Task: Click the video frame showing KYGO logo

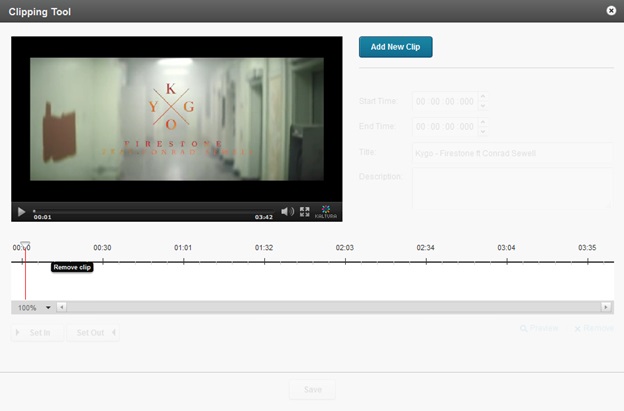Action: (x=177, y=119)
